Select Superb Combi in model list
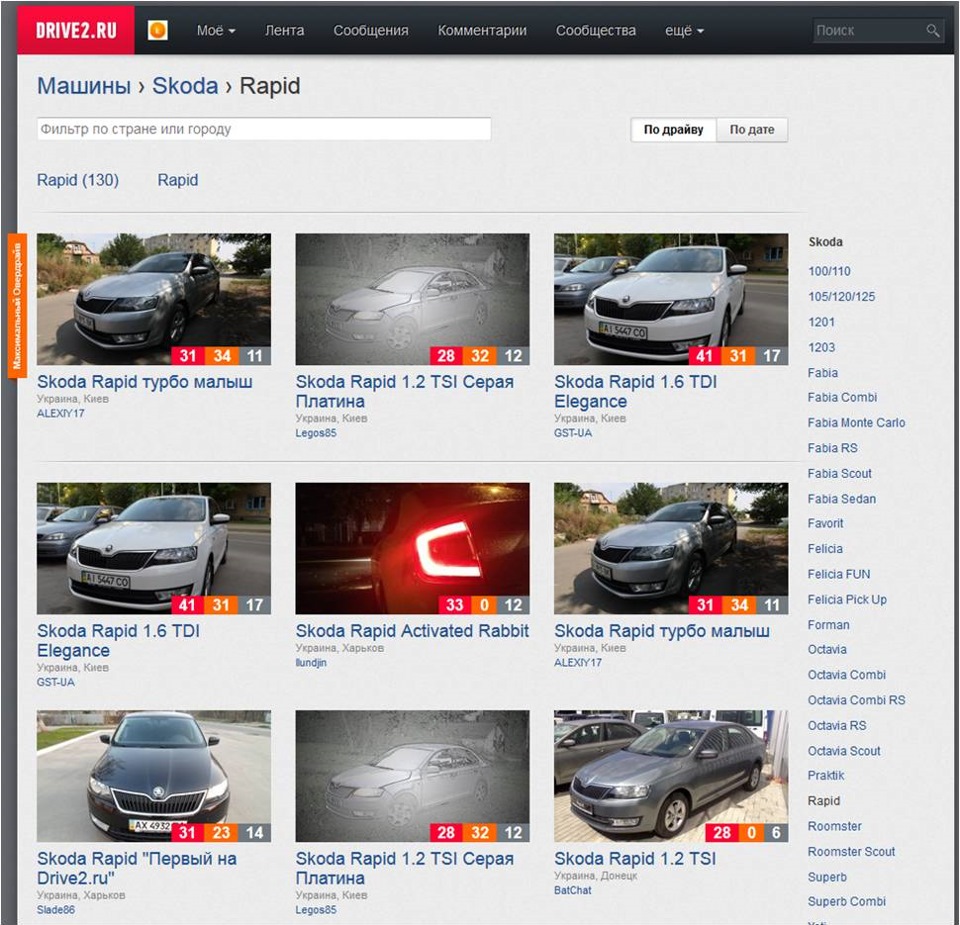 [846, 902]
